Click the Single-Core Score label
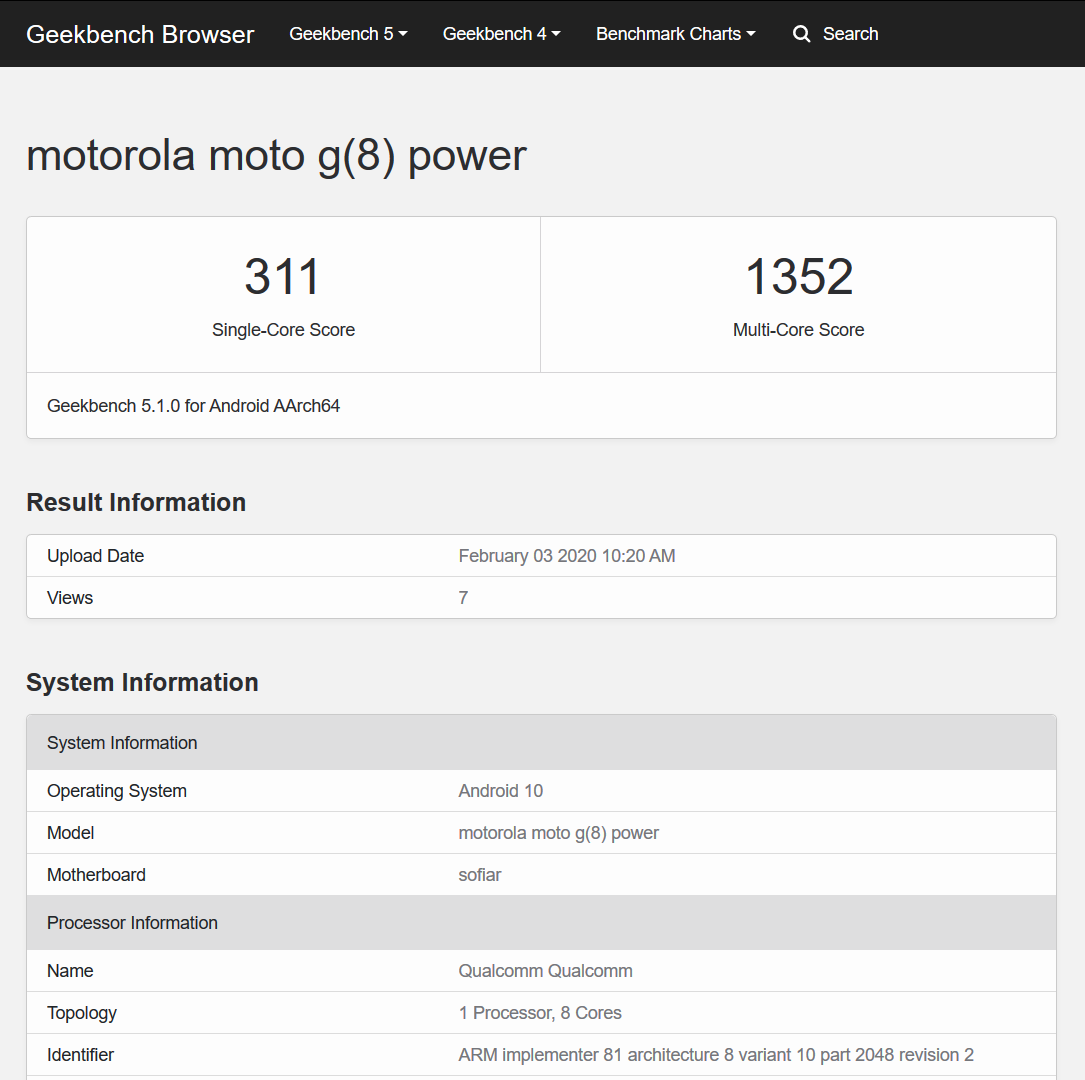Screen dimensions: 1085x1080 click(x=283, y=330)
